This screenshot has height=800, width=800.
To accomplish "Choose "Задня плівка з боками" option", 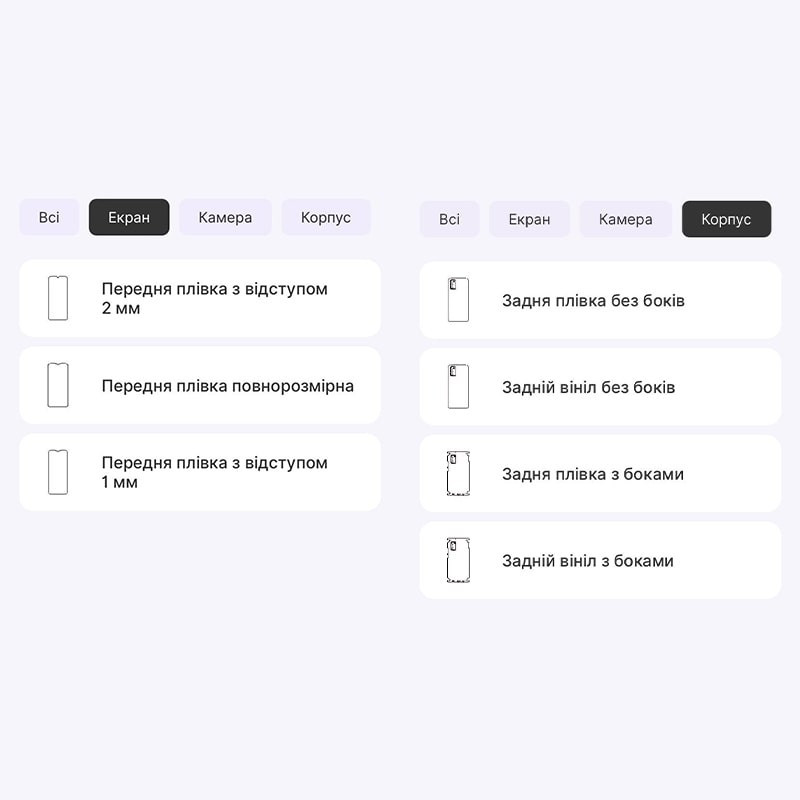I will point(600,473).
